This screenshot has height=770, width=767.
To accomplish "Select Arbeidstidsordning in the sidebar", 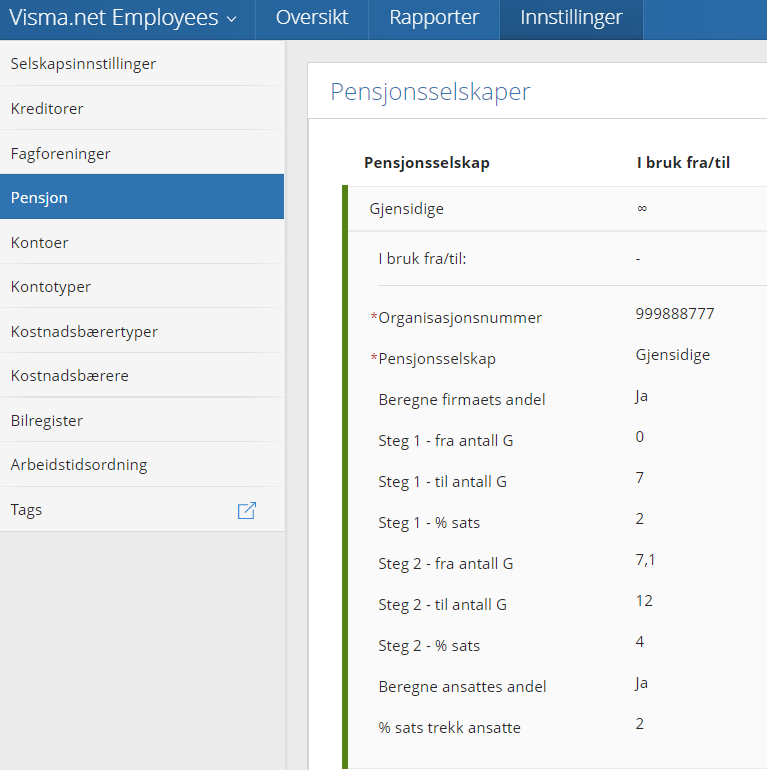I will click(x=142, y=465).
